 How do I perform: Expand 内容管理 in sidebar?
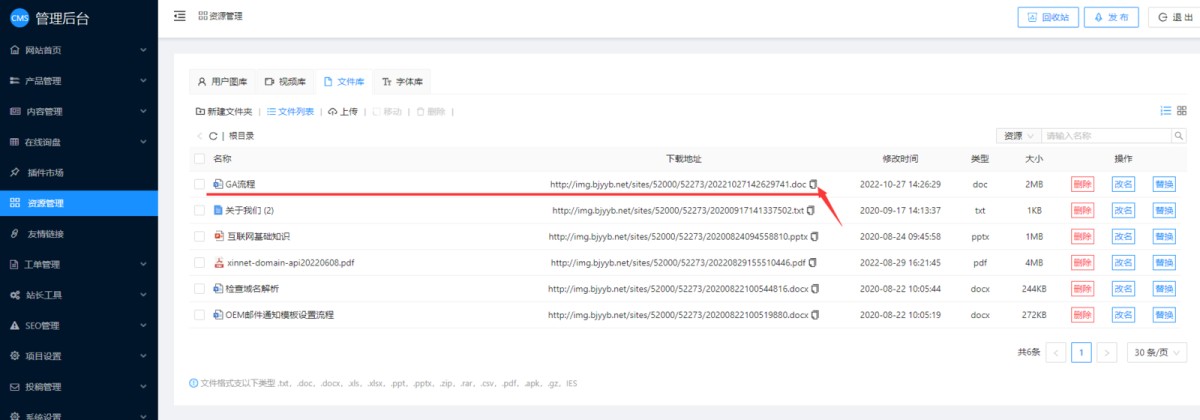[x=79, y=112]
